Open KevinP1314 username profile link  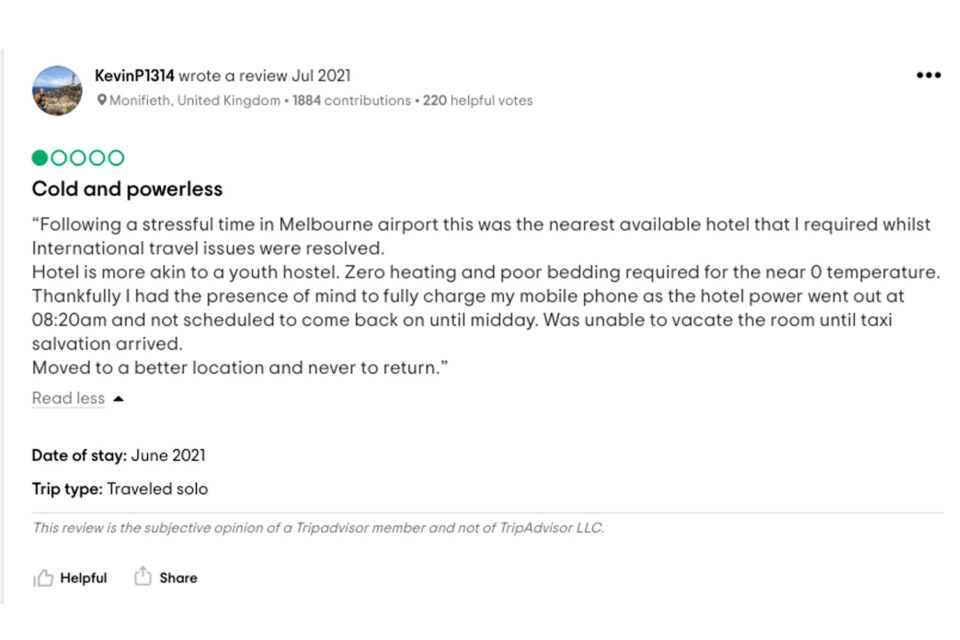pyautogui.click(x=135, y=76)
